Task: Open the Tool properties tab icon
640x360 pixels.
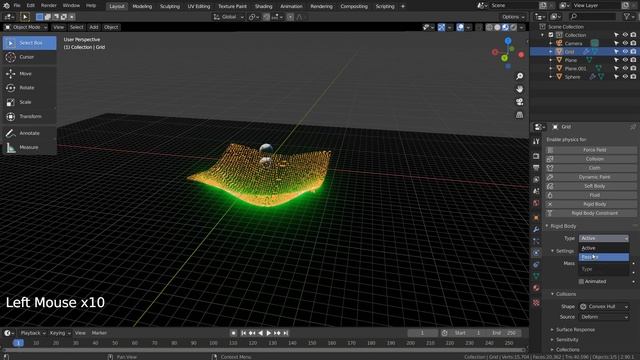Action: pos(536,141)
